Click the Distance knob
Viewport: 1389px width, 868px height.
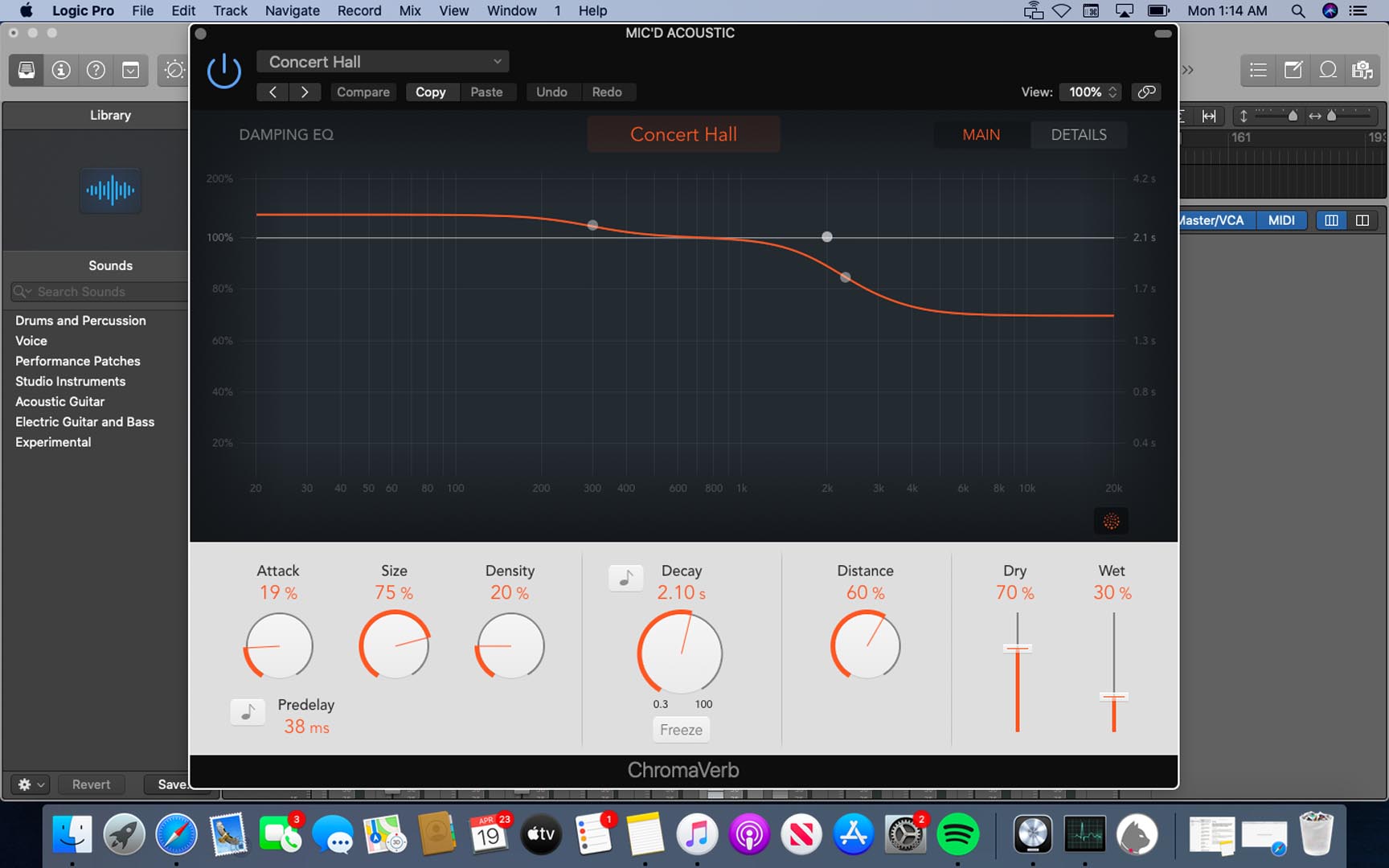point(865,645)
